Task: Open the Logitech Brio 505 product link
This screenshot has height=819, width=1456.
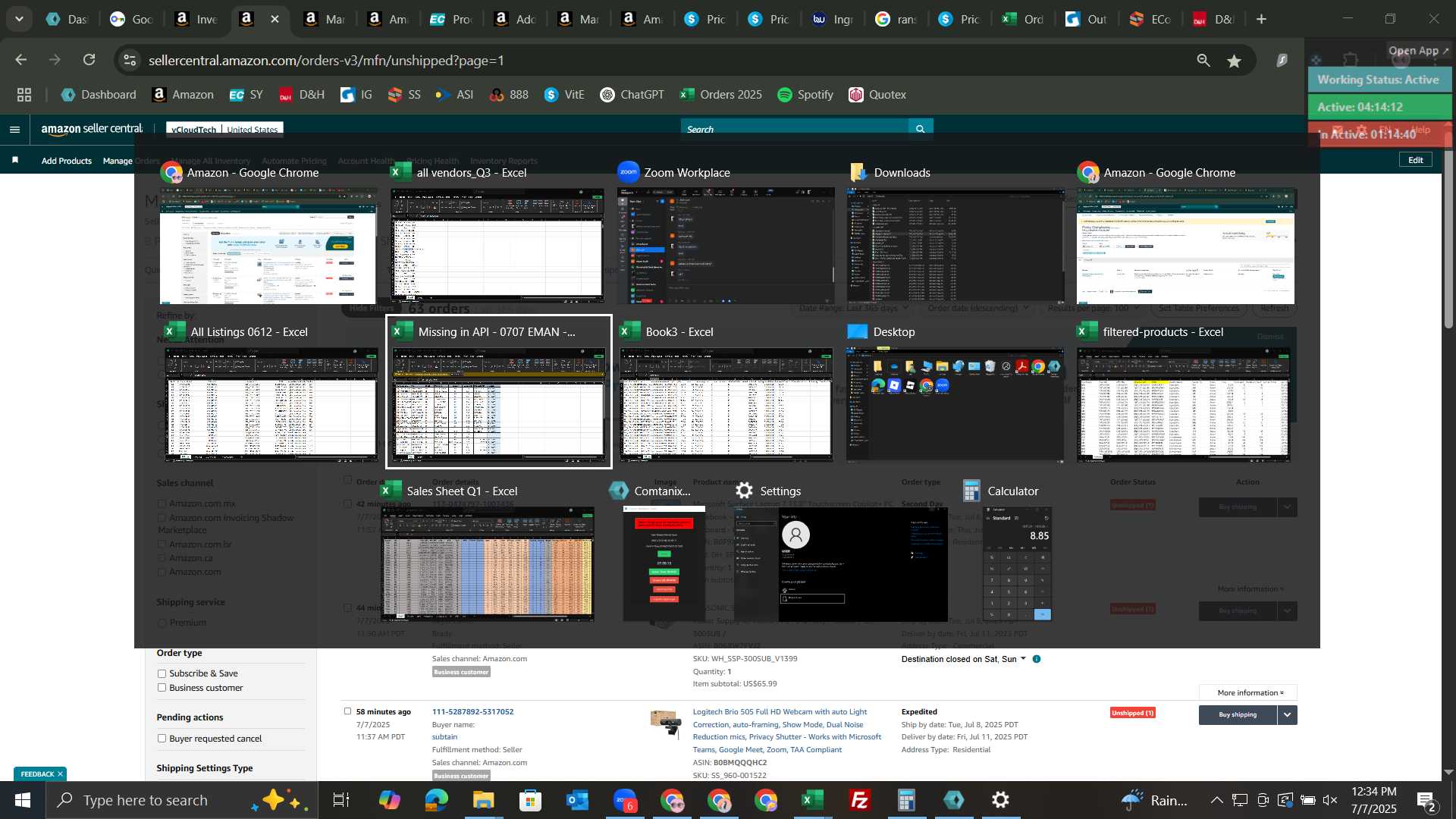Action: pos(787,730)
